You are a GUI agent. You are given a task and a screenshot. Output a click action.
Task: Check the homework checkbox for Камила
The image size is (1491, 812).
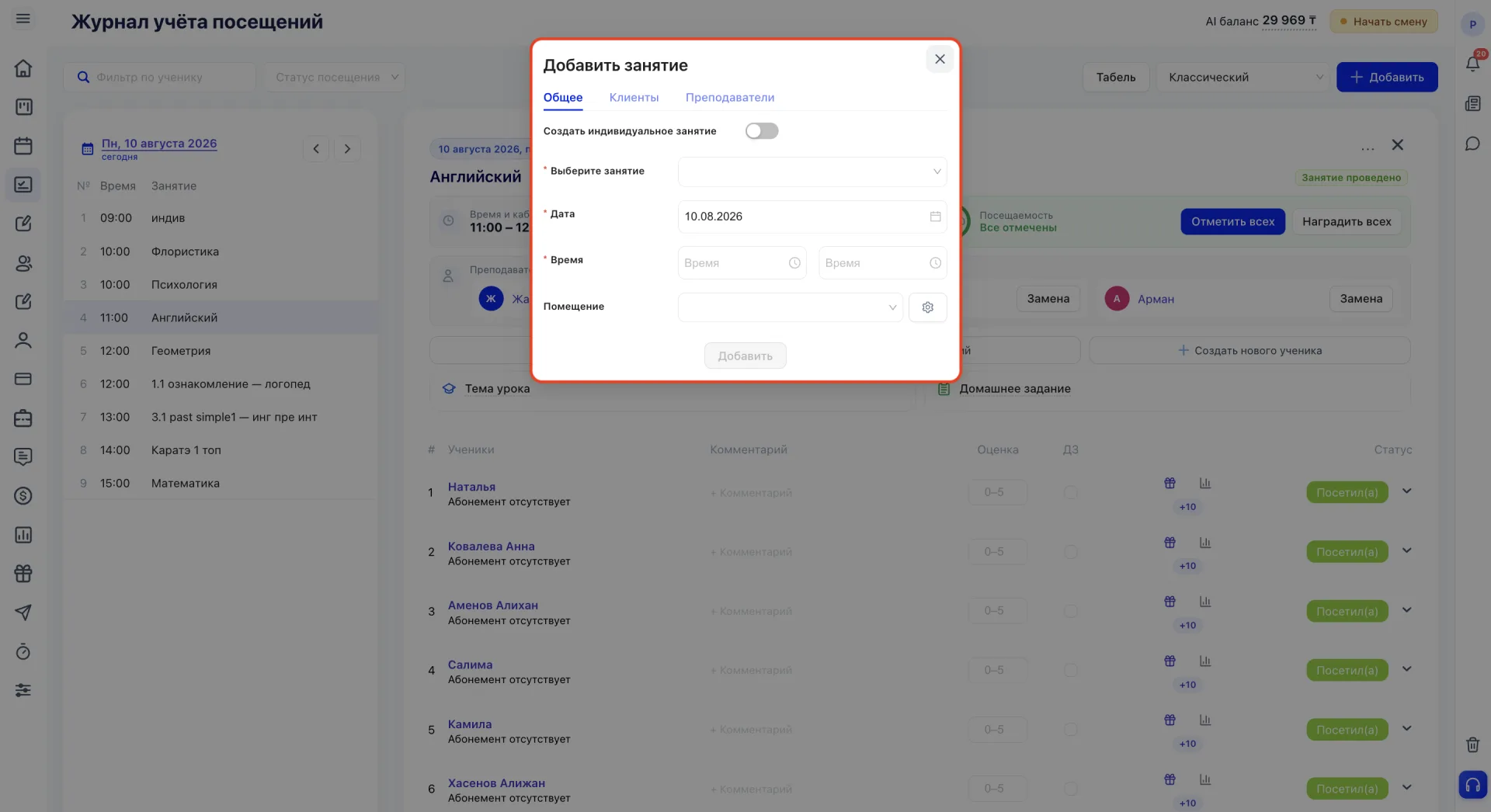1070,730
